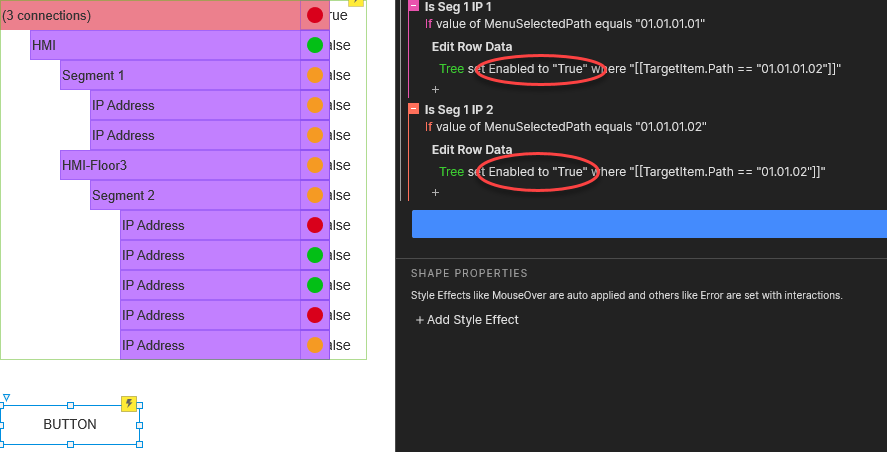Select the BUTTON widget on canvas

(x=70, y=424)
